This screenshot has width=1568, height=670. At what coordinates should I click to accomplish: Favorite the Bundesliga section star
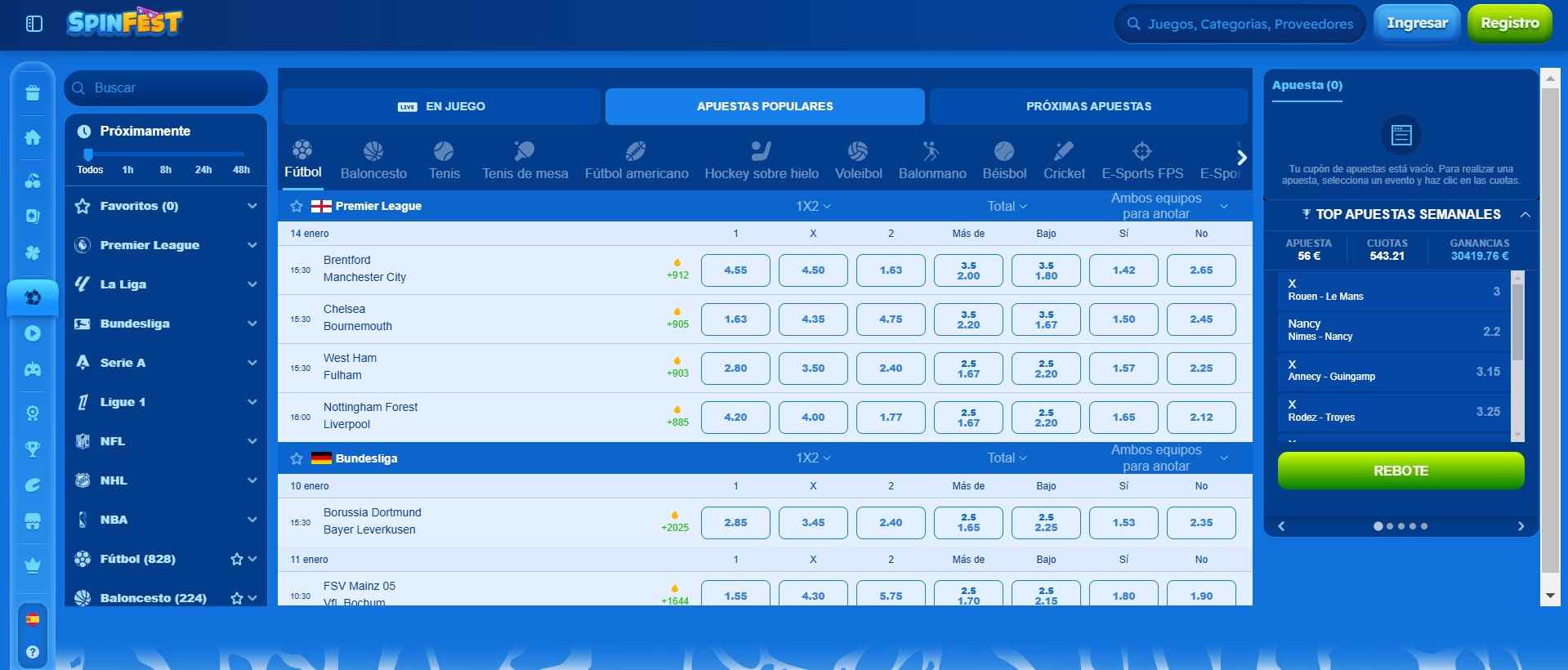tap(297, 459)
